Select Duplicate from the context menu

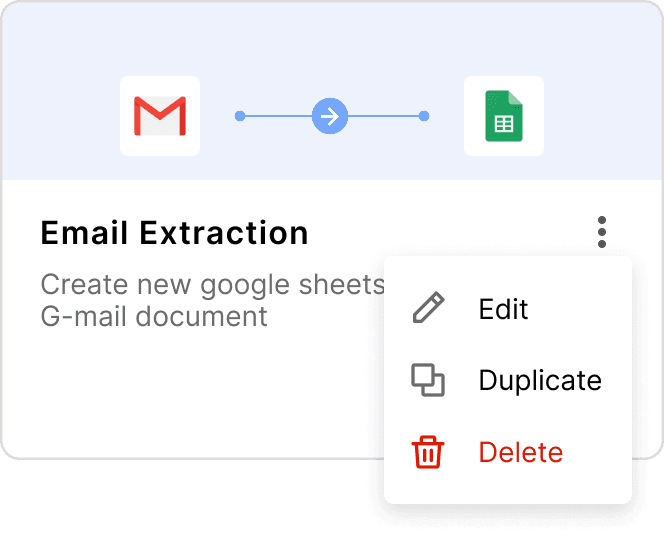point(508,380)
